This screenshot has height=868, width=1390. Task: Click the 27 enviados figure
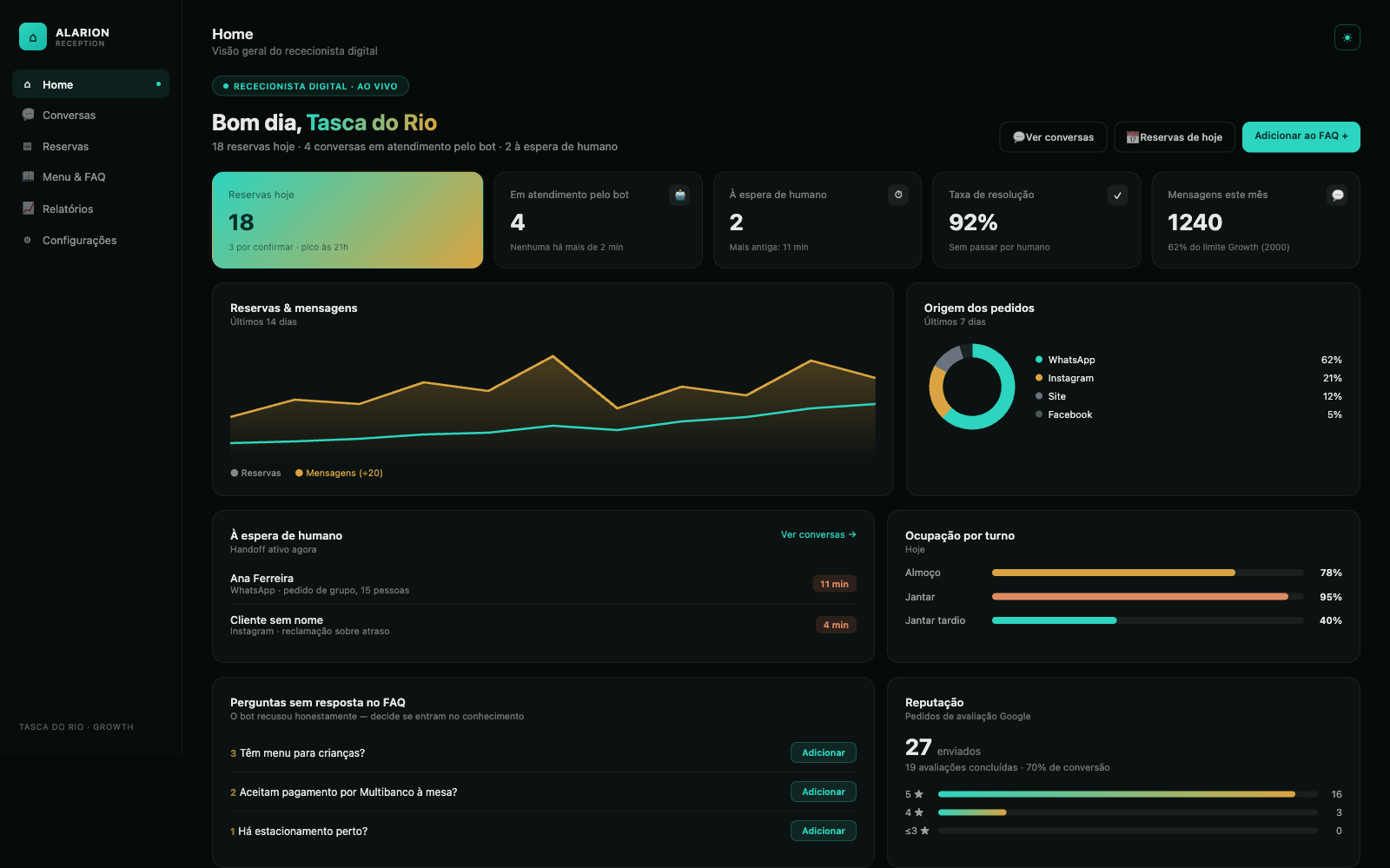tap(943, 748)
